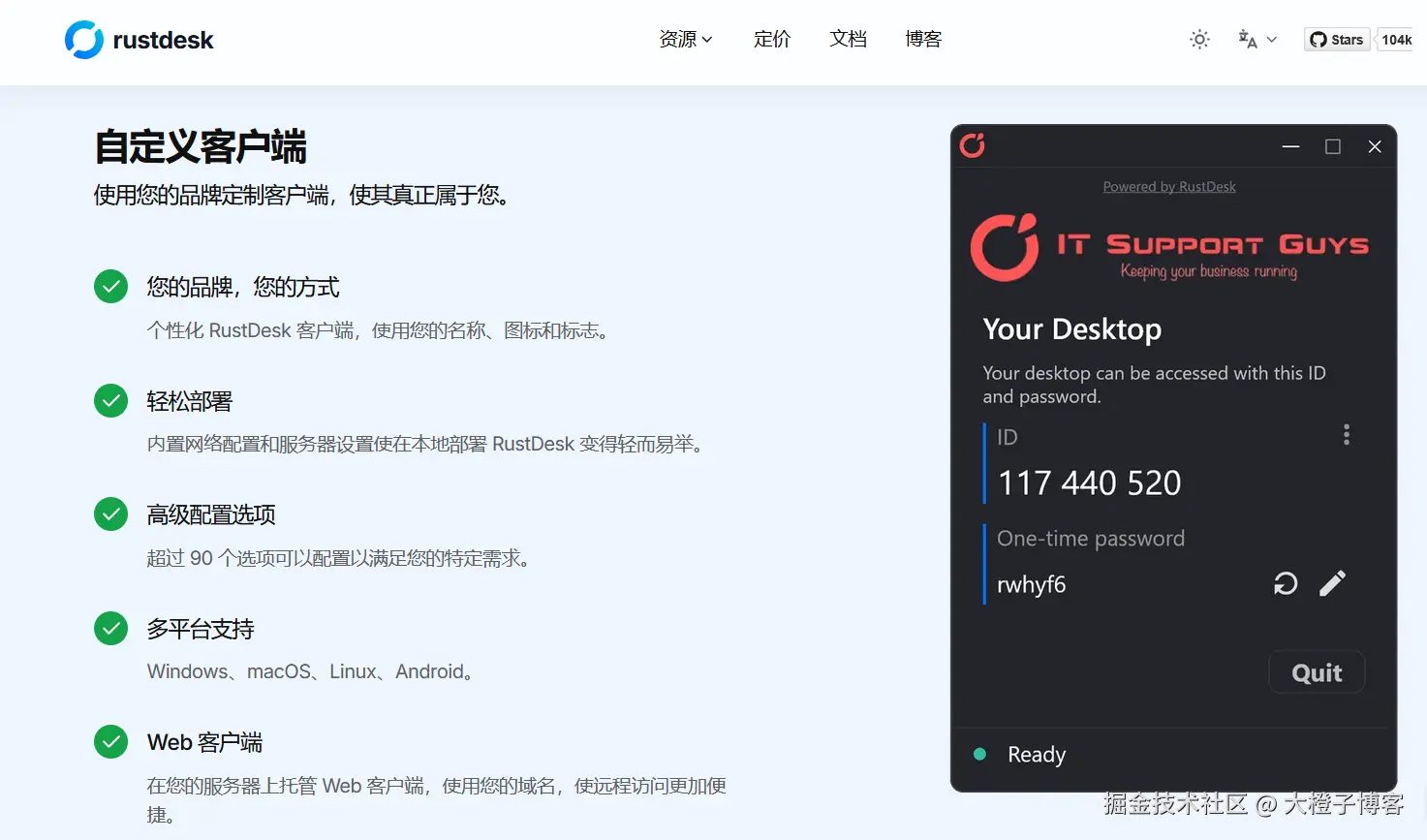Minimize the client window

1290,146
